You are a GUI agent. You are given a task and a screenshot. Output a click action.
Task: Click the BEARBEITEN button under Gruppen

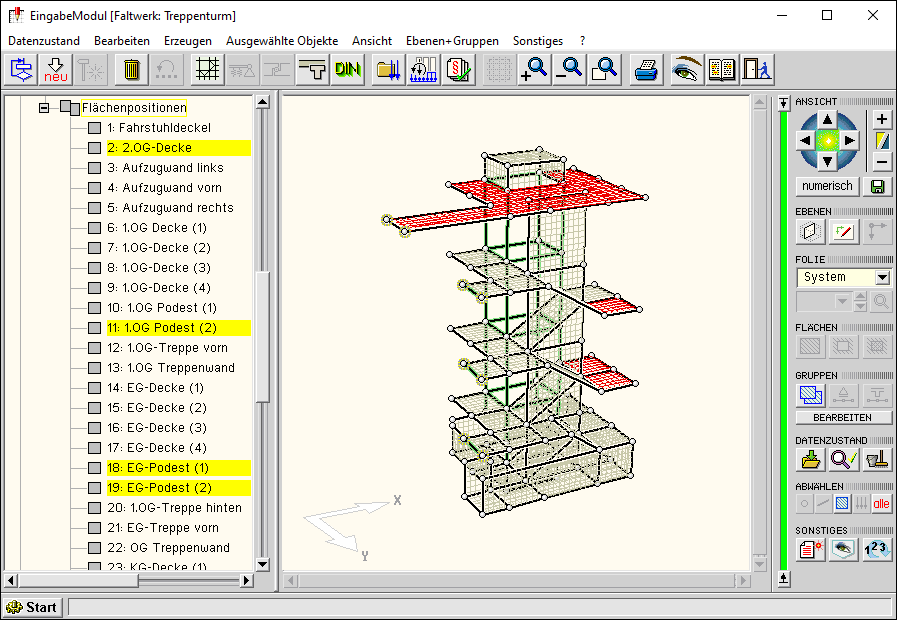(x=843, y=417)
